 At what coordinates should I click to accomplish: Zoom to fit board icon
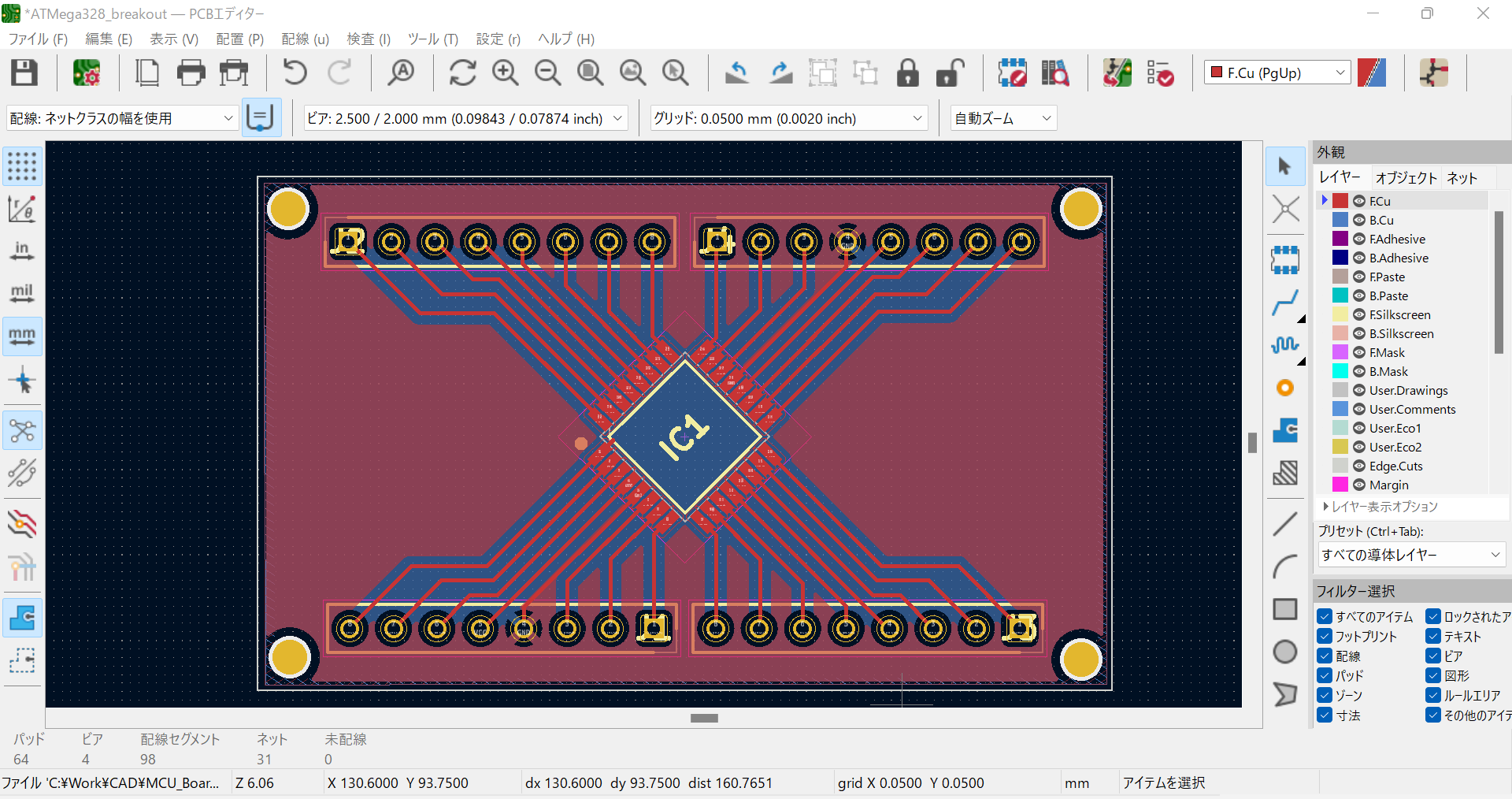(590, 72)
